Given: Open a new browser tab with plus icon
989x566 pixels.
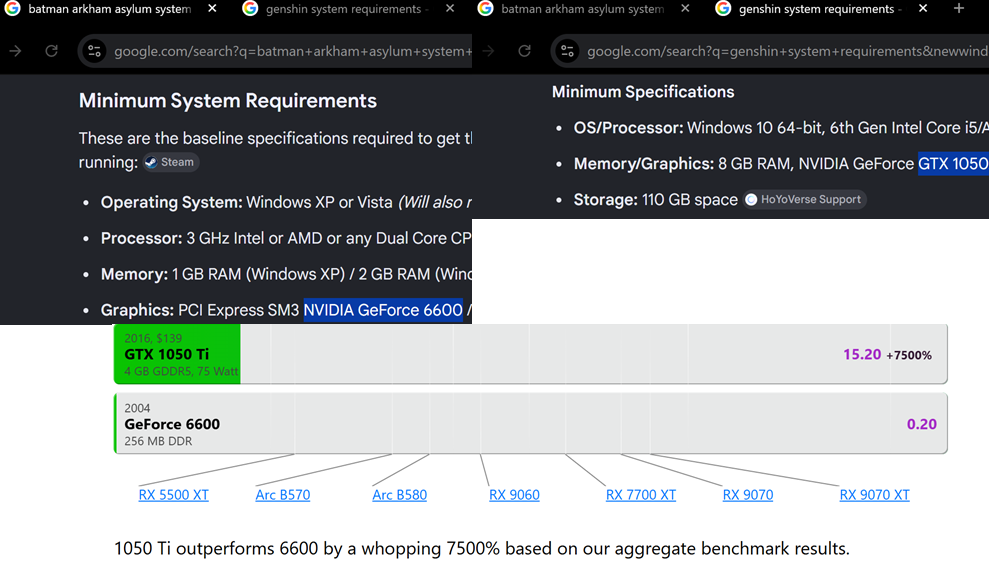Looking at the screenshot, I should [959, 9].
